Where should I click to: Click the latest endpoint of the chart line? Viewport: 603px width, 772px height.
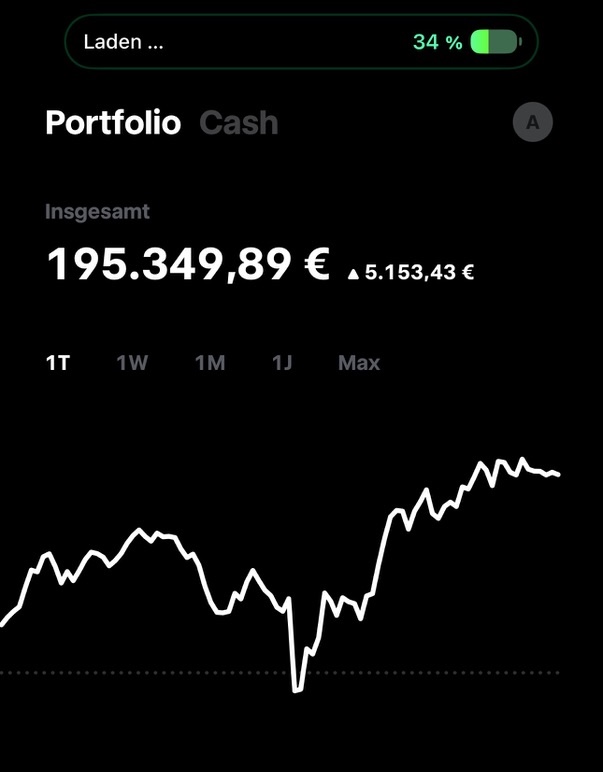pos(558,474)
